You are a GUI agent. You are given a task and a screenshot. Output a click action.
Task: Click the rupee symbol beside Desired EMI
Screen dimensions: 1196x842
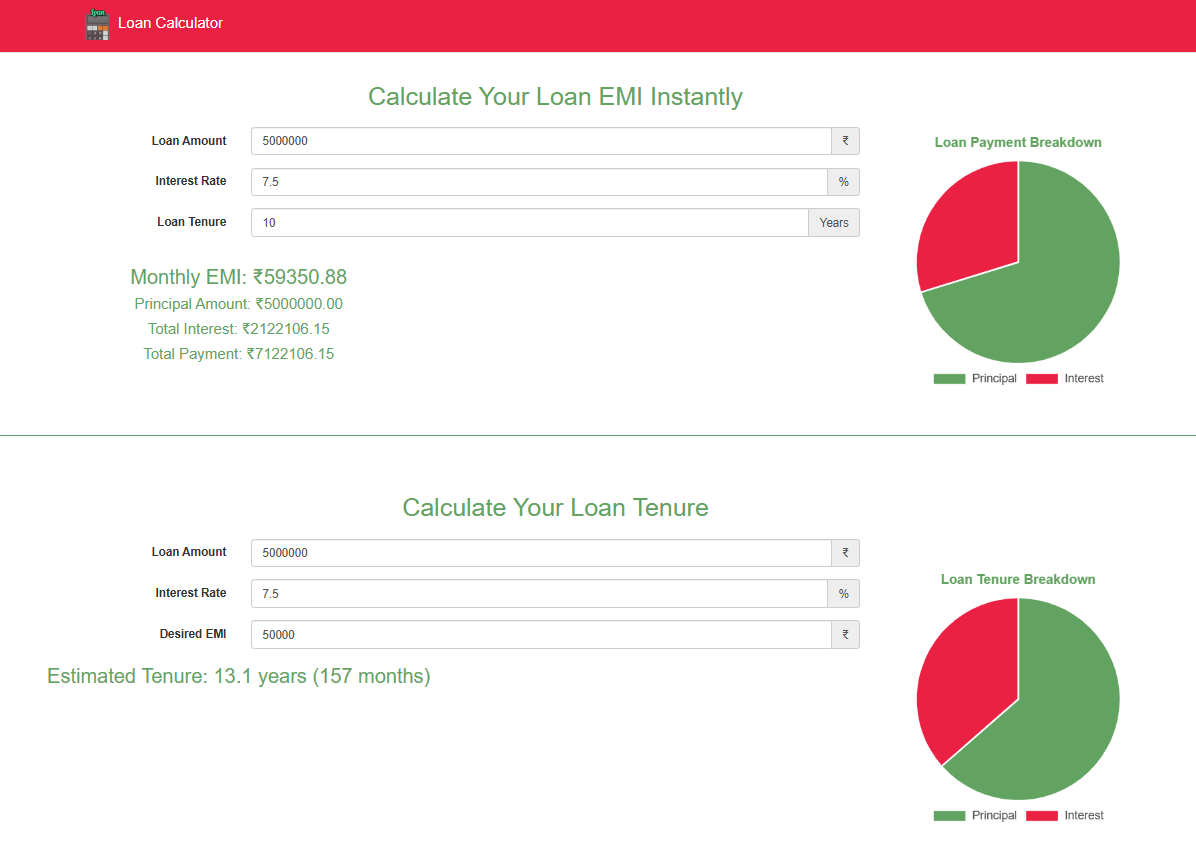tap(845, 635)
